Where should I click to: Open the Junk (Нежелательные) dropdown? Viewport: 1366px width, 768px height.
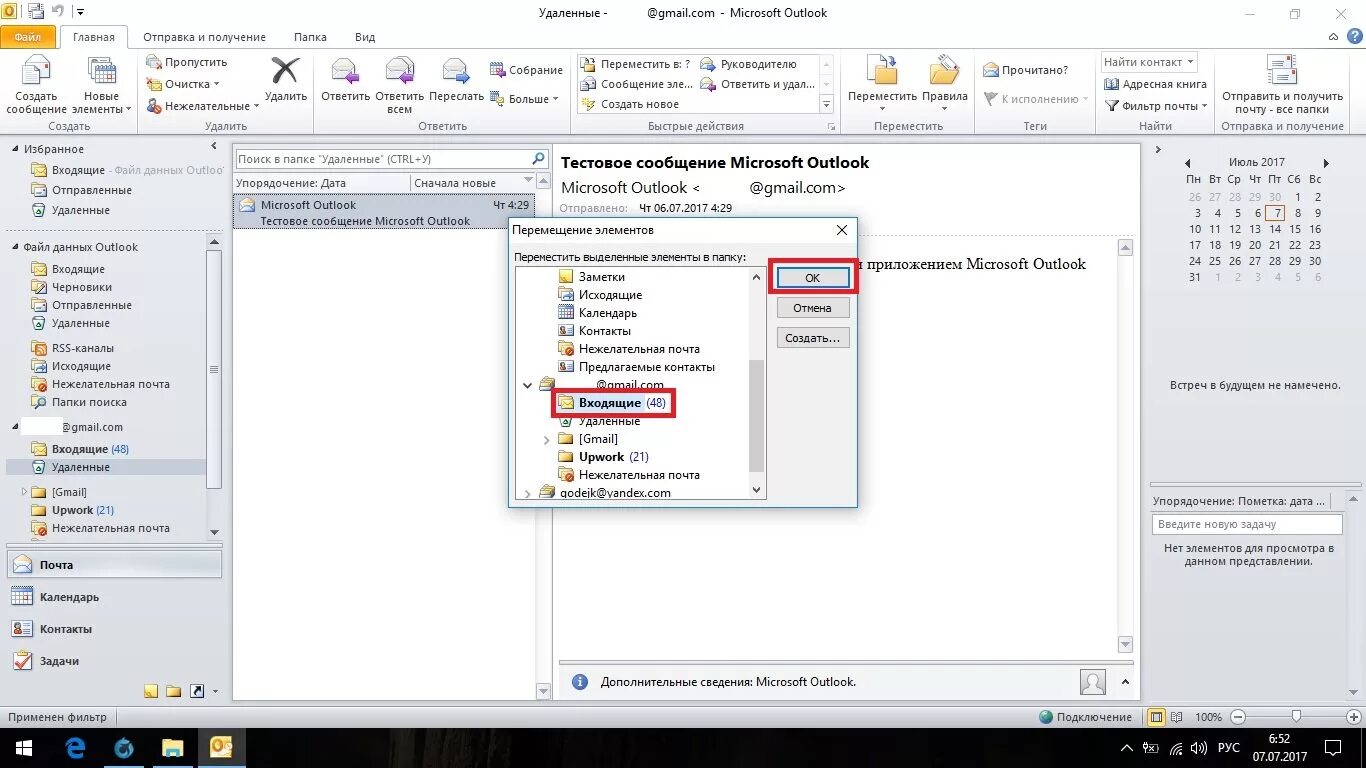pyautogui.click(x=203, y=106)
